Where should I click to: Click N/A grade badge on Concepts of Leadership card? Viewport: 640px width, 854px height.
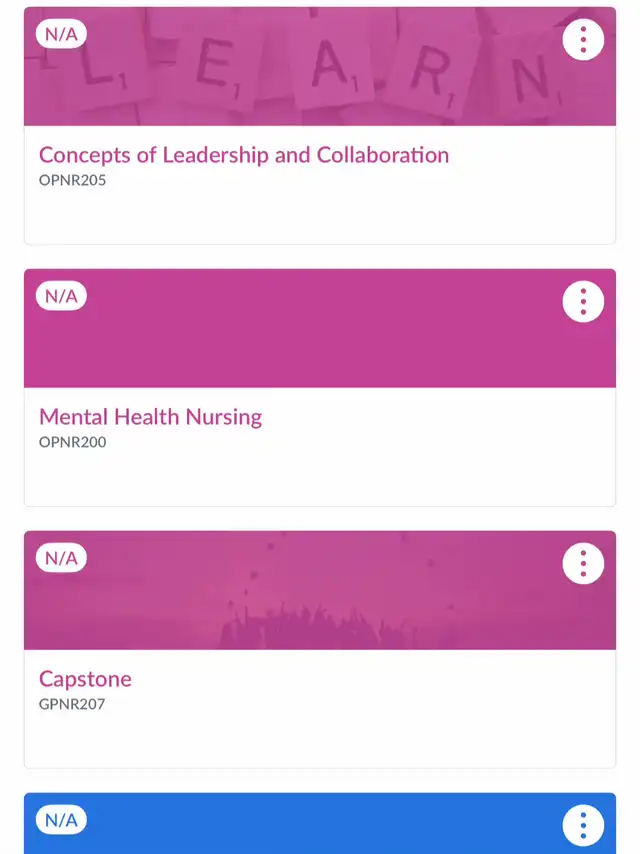click(x=61, y=34)
